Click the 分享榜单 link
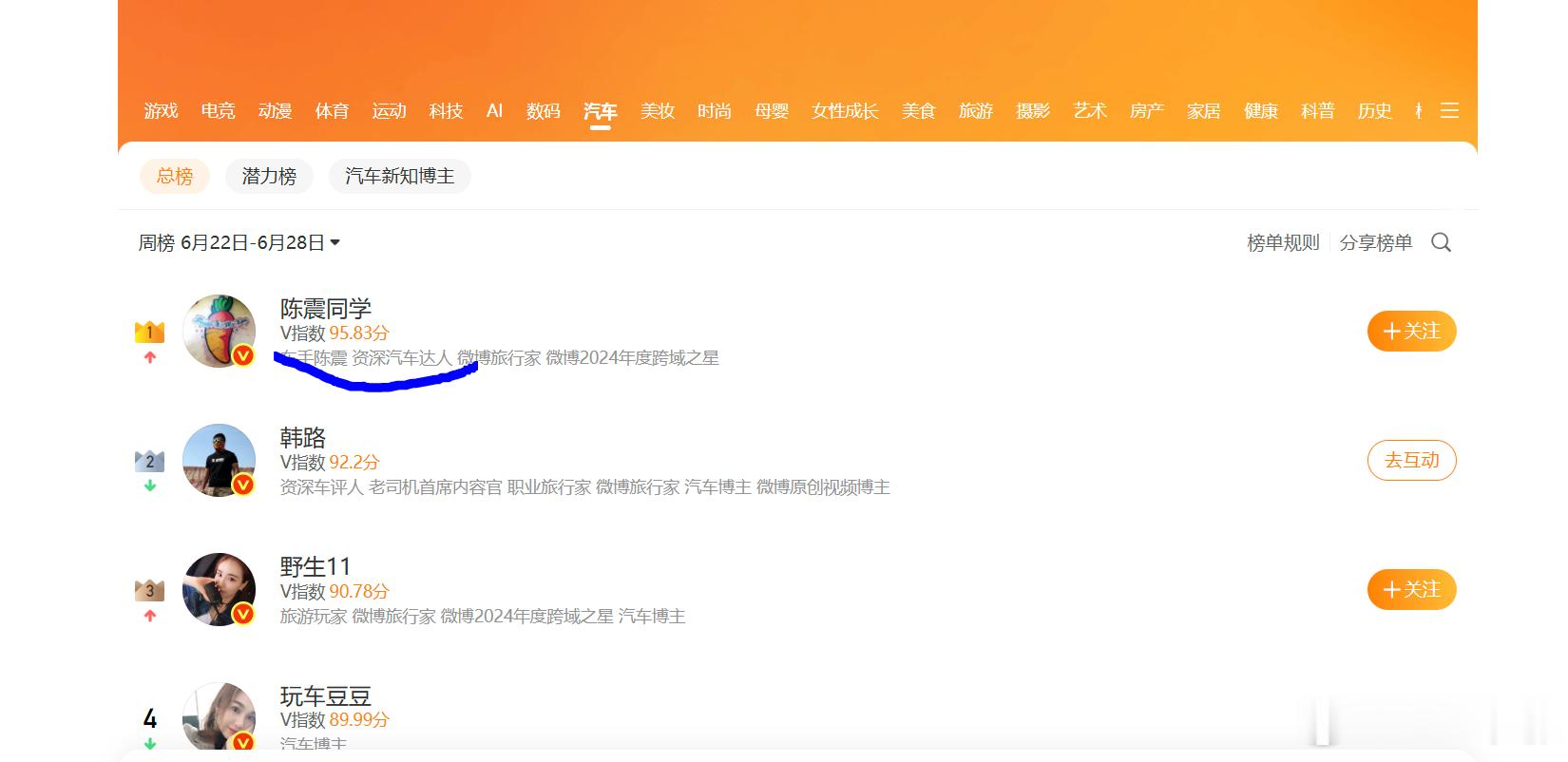Screen dimensions: 1568x762 [x=1376, y=242]
